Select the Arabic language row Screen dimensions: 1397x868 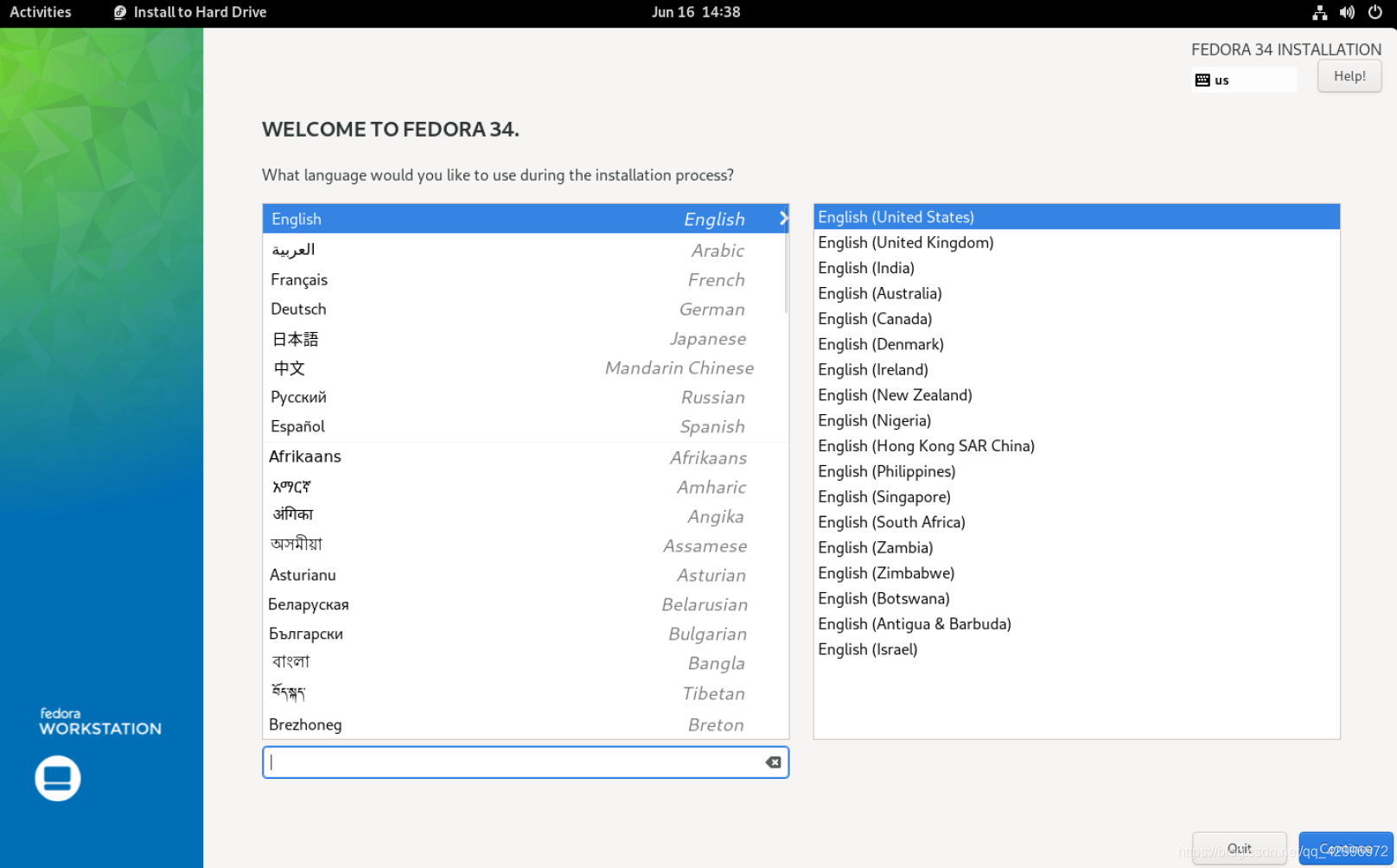526,250
